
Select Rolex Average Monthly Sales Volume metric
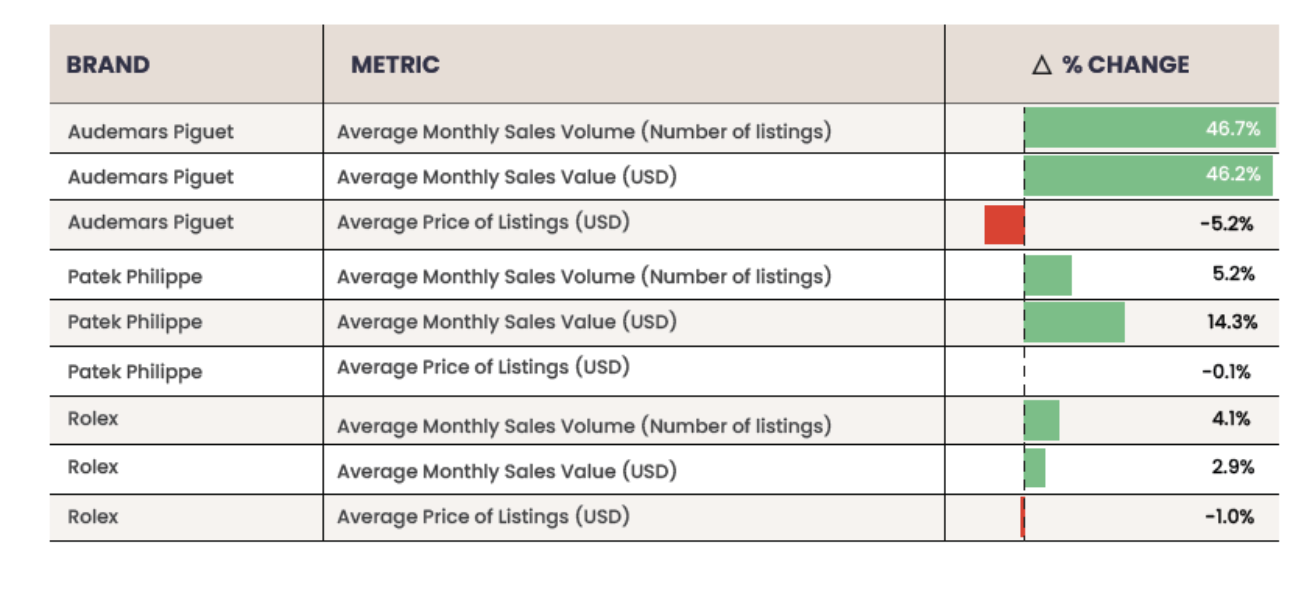tap(584, 426)
